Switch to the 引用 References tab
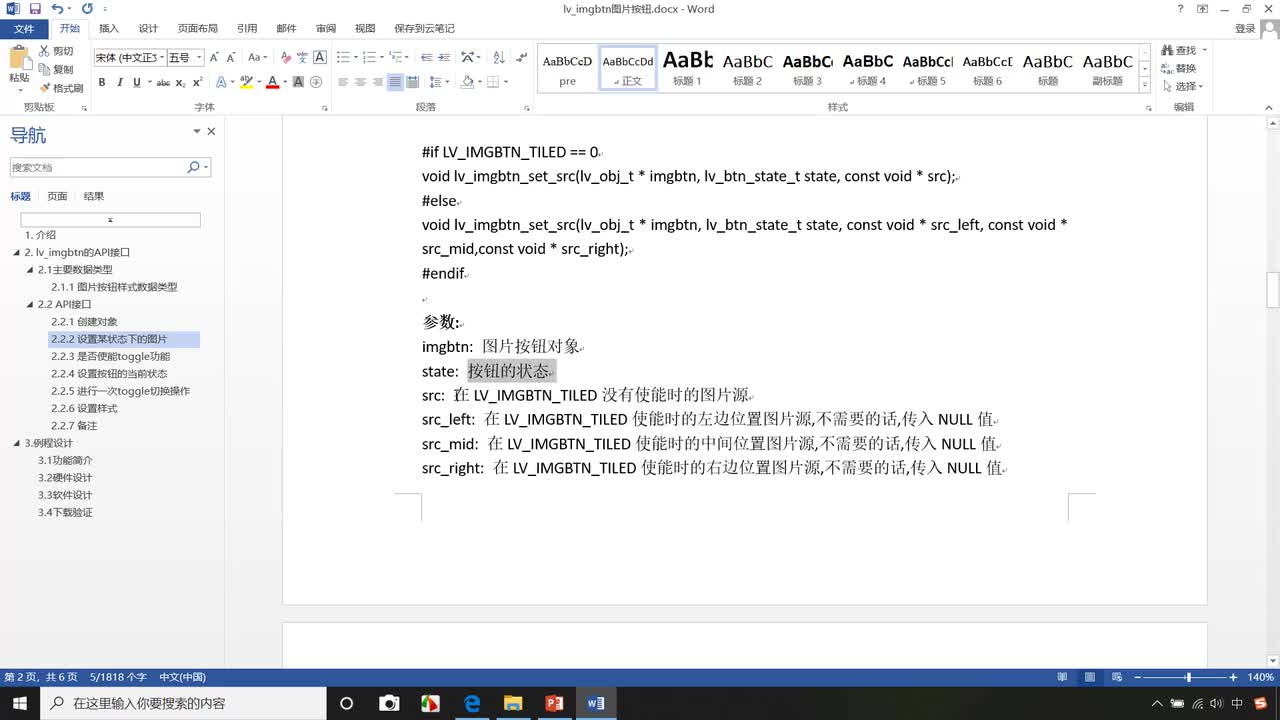The width and height of the screenshot is (1280, 720). 247,29
